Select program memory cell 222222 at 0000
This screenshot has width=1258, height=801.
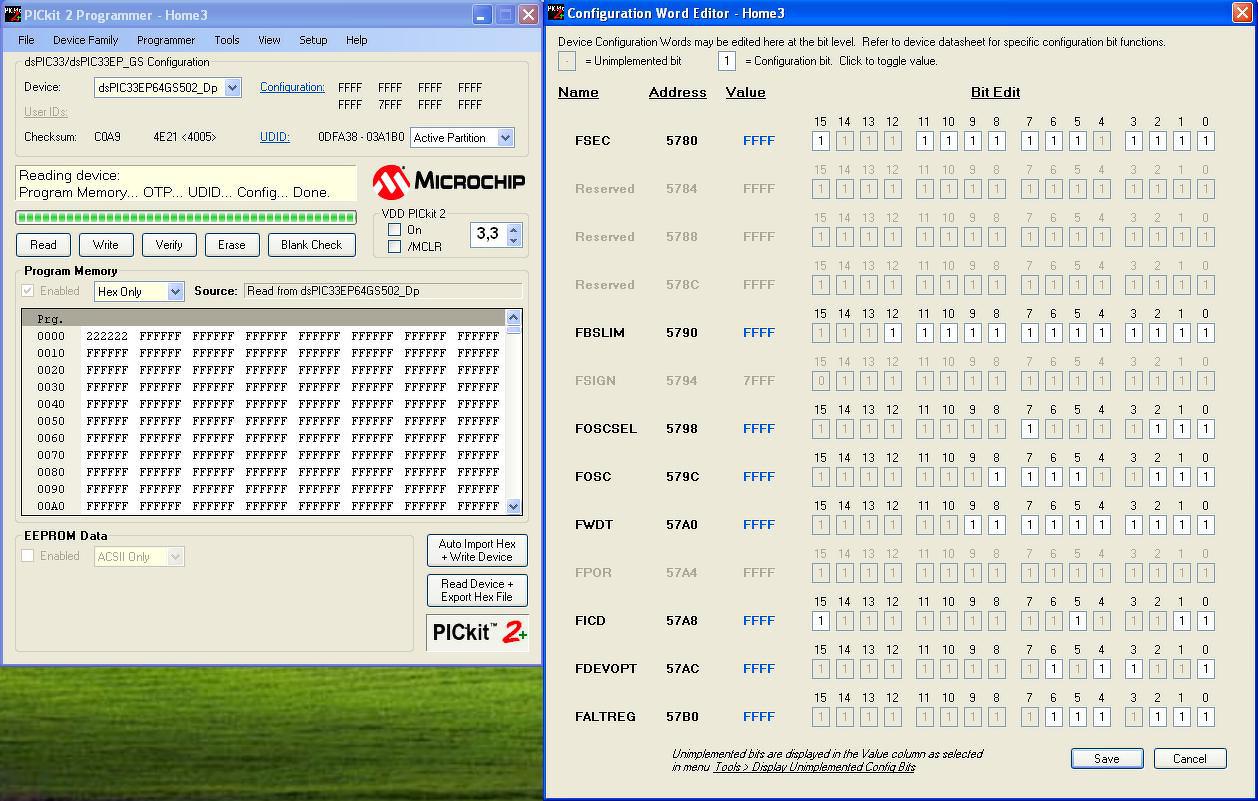click(107, 337)
